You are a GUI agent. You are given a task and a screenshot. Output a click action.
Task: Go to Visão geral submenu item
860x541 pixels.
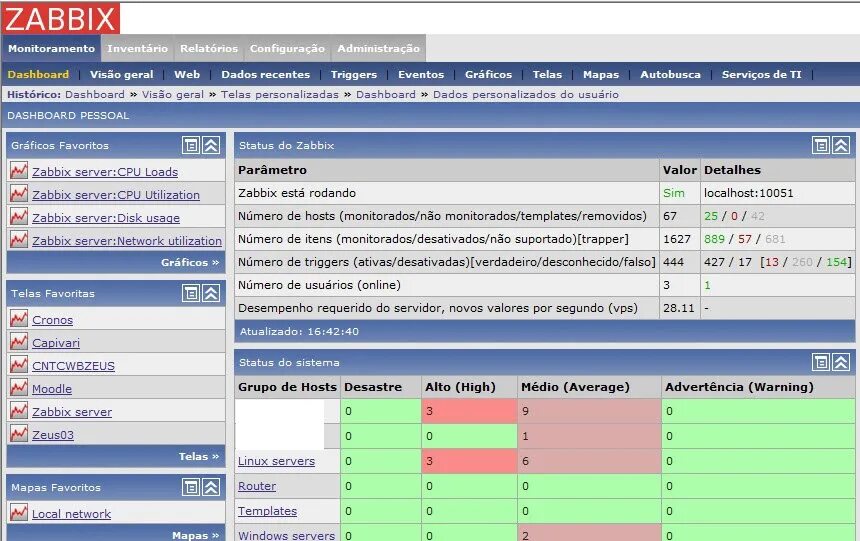tap(122, 74)
